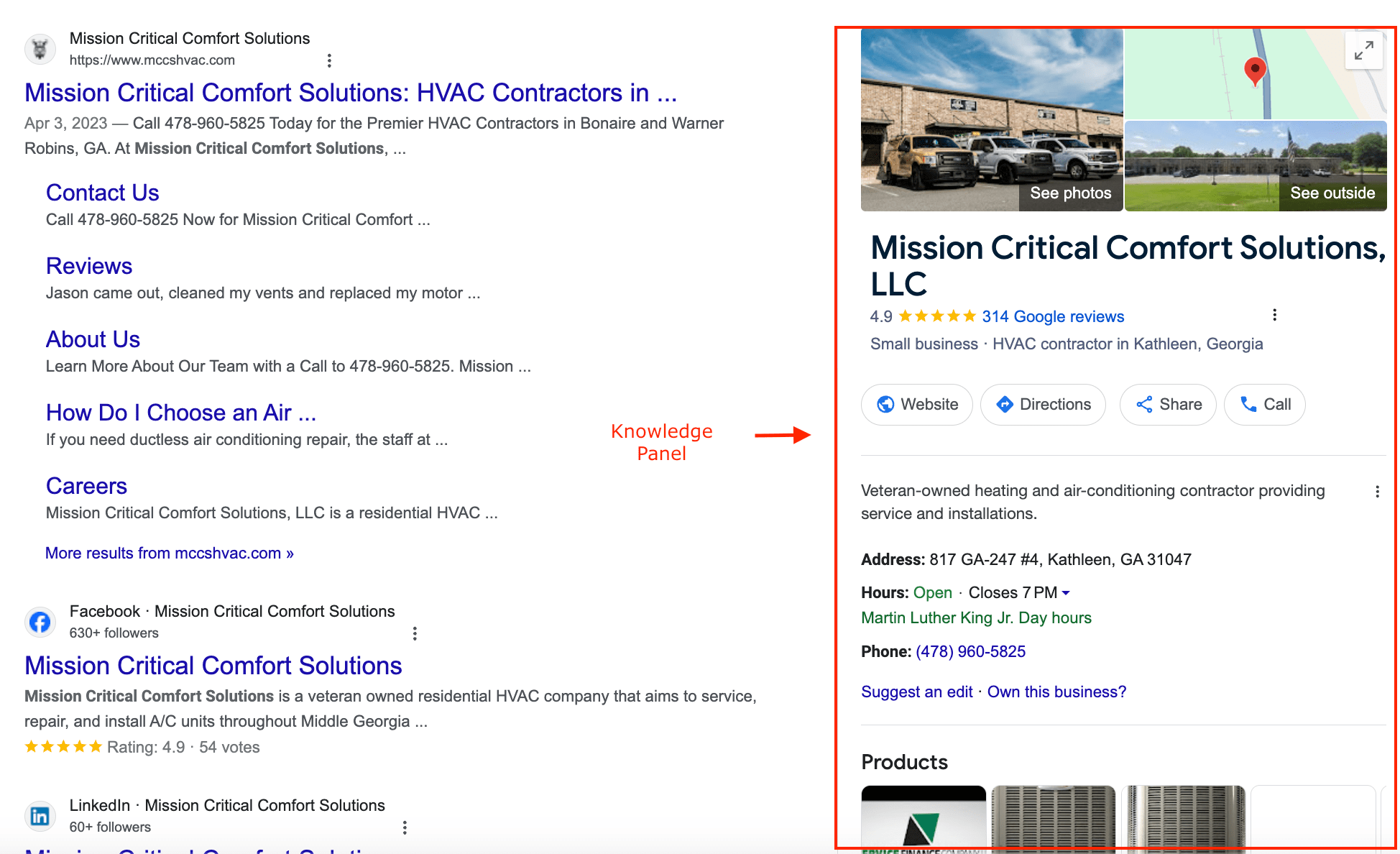This screenshot has width=1400, height=854.
Task: Click the Directions button
Action: coord(1043,405)
